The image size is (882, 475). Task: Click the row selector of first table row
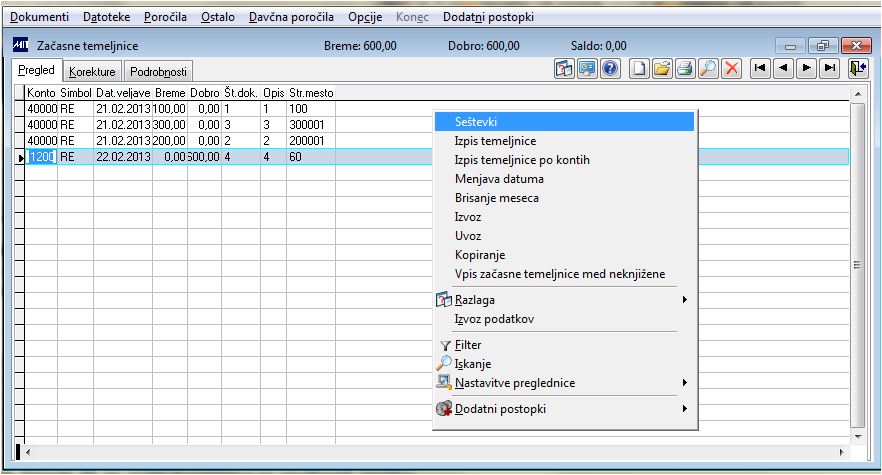[20, 109]
